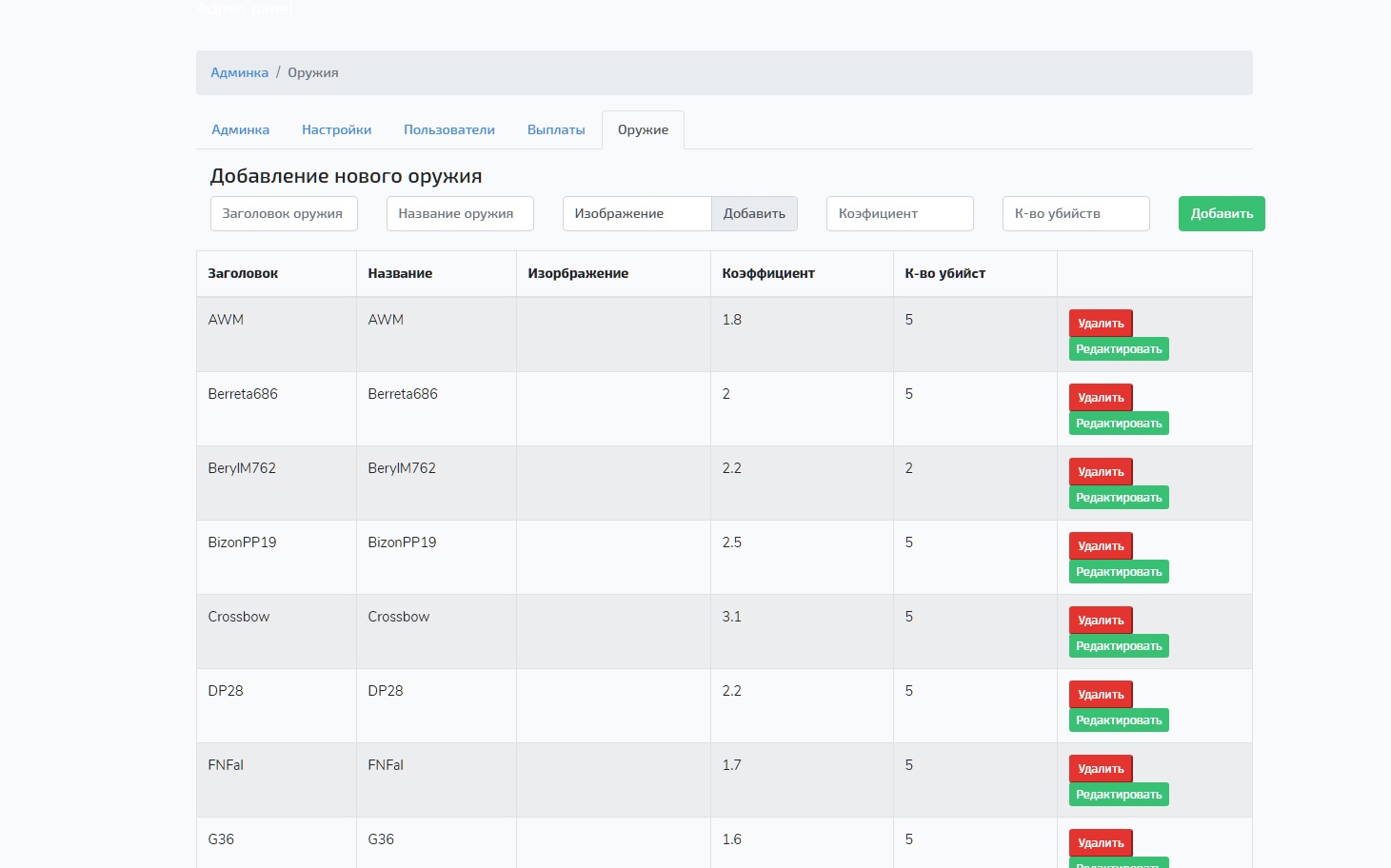Delete the BizonPP19 weapon

click(1101, 546)
